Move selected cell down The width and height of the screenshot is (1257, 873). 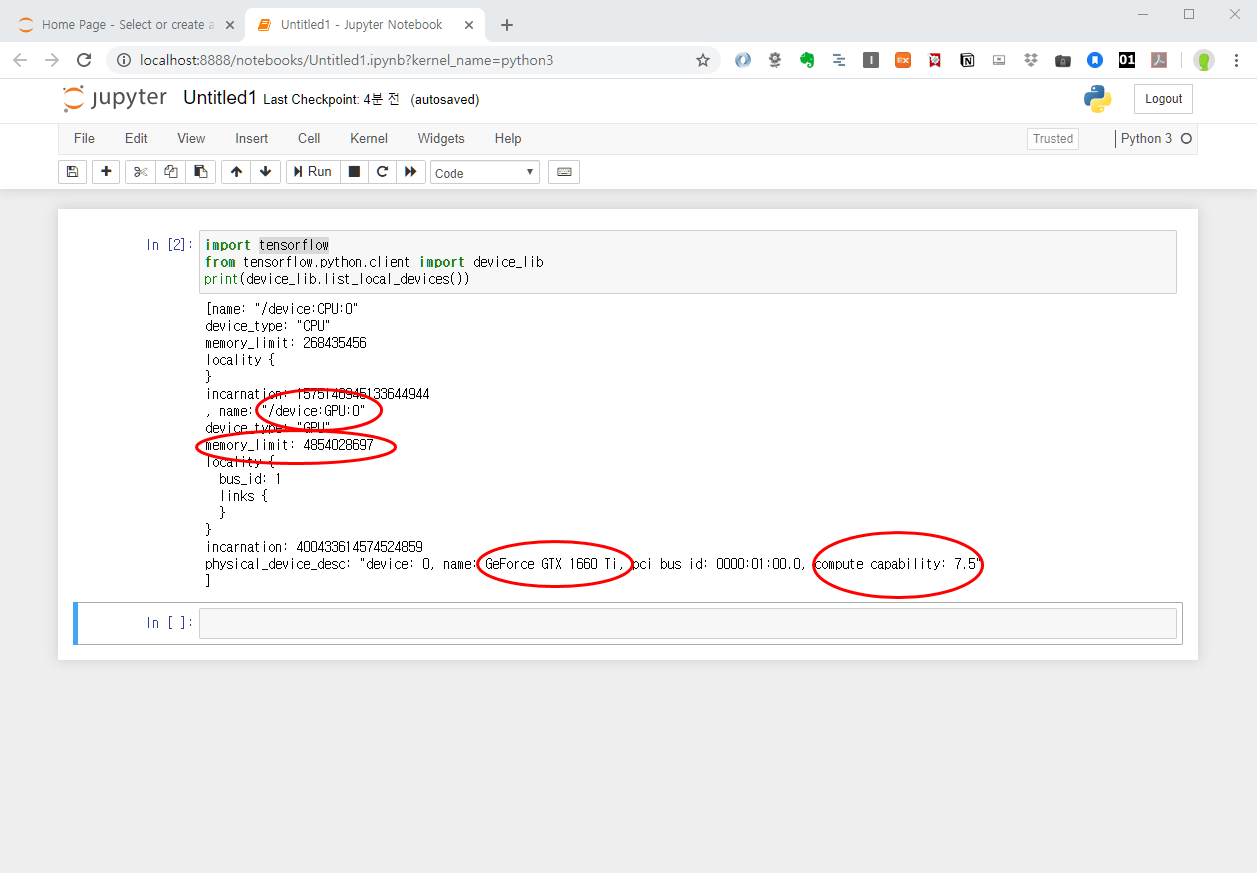click(265, 172)
